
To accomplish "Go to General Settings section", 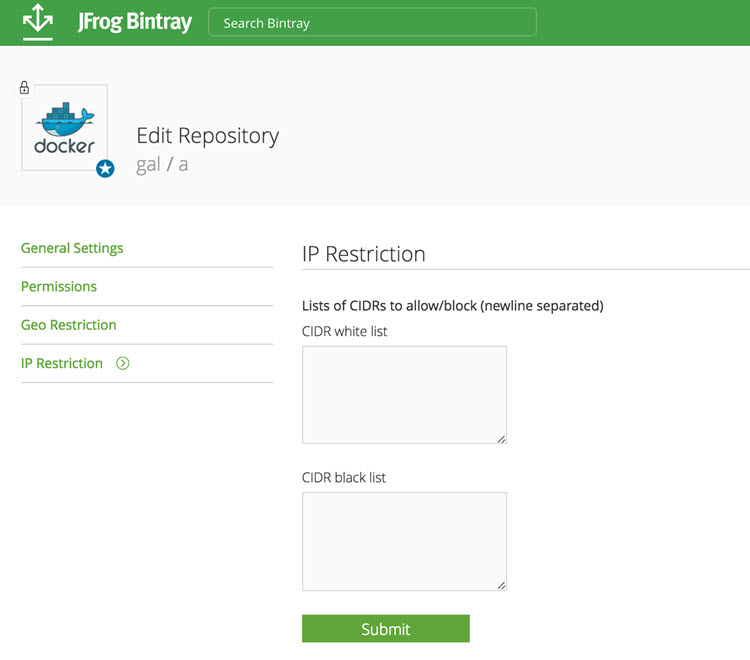I will 72,248.
